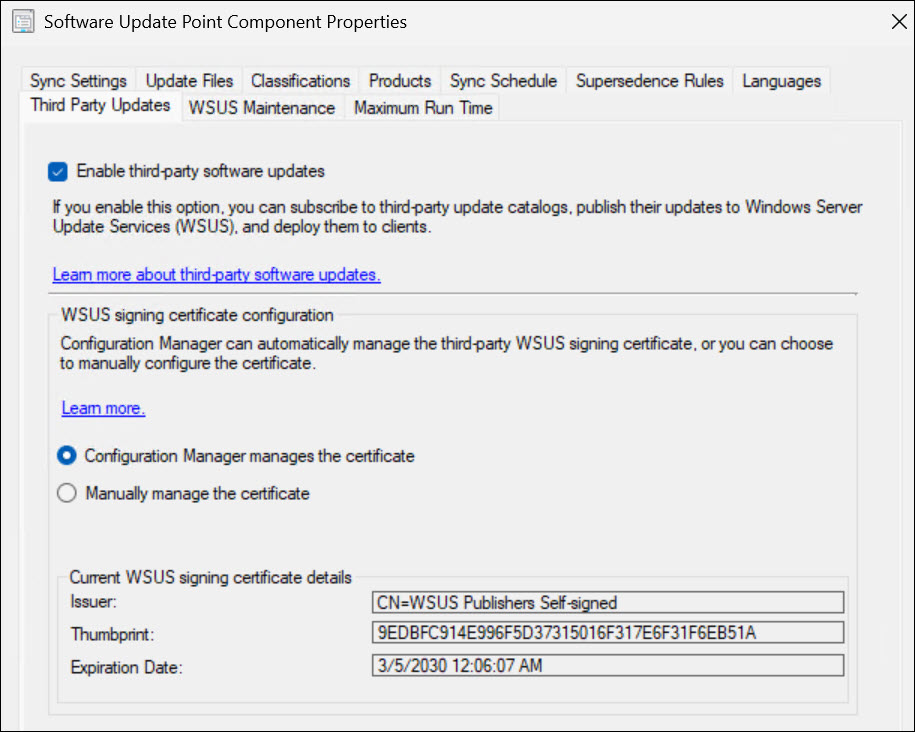Open the Products tab

click(400, 81)
